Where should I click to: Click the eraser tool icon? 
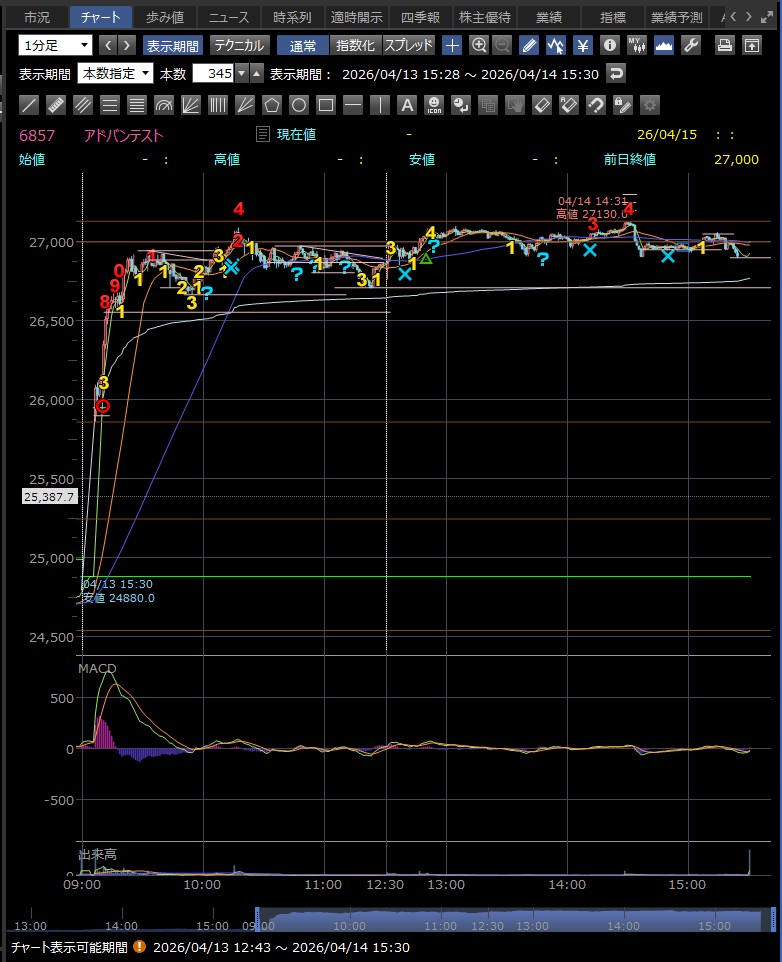(541, 105)
